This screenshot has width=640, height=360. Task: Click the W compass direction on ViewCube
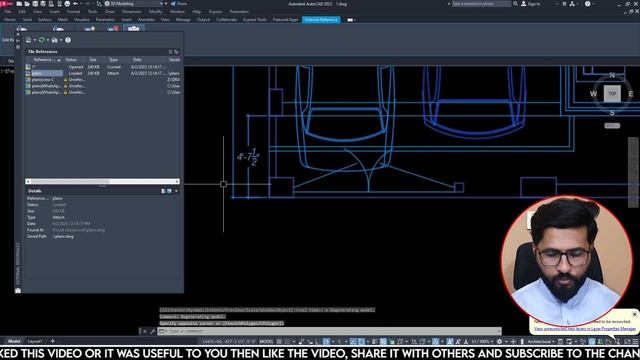593,94
